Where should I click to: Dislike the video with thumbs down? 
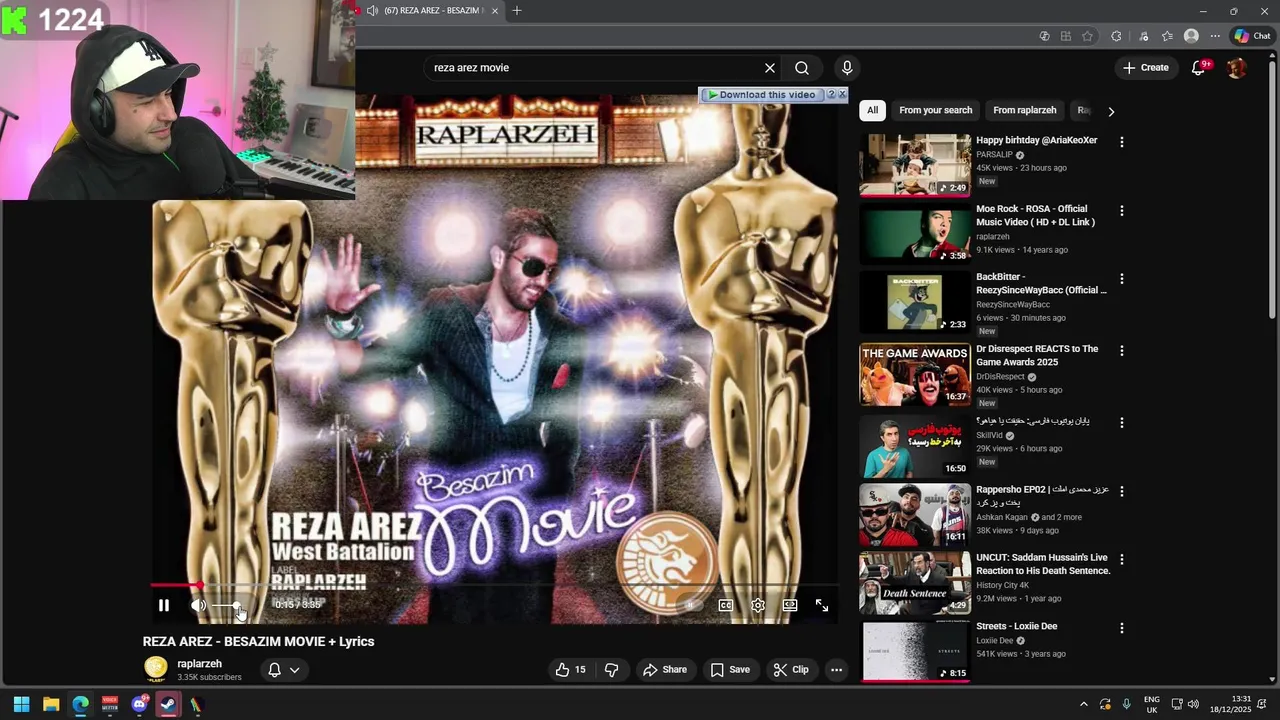tap(611, 670)
